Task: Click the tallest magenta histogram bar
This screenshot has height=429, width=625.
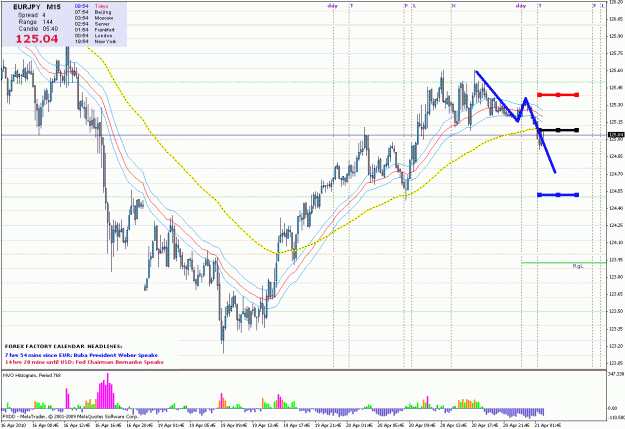Action: (x=108, y=390)
